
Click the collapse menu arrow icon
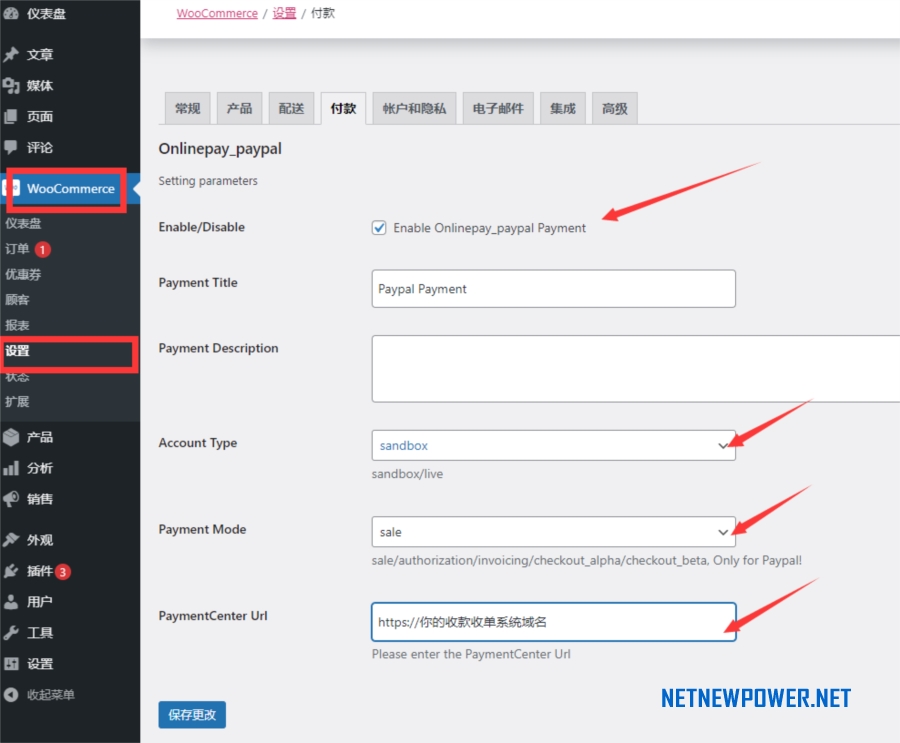[11, 695]
